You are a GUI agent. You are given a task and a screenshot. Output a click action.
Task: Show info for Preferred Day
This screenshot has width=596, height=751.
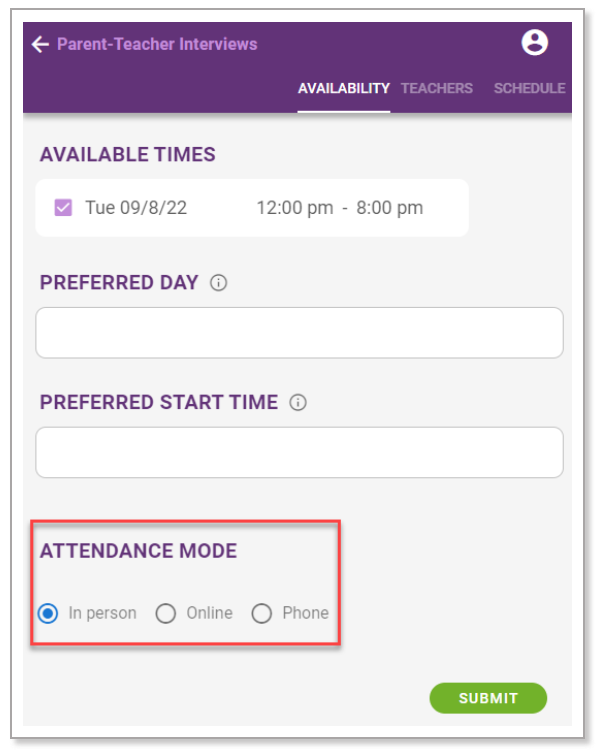coord(218,283)
